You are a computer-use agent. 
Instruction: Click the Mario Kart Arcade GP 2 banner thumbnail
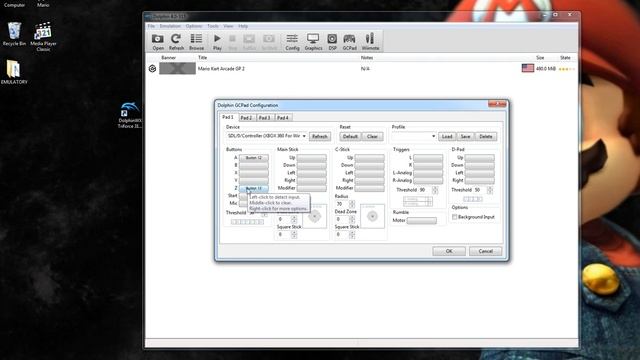(x=177, y=69)
